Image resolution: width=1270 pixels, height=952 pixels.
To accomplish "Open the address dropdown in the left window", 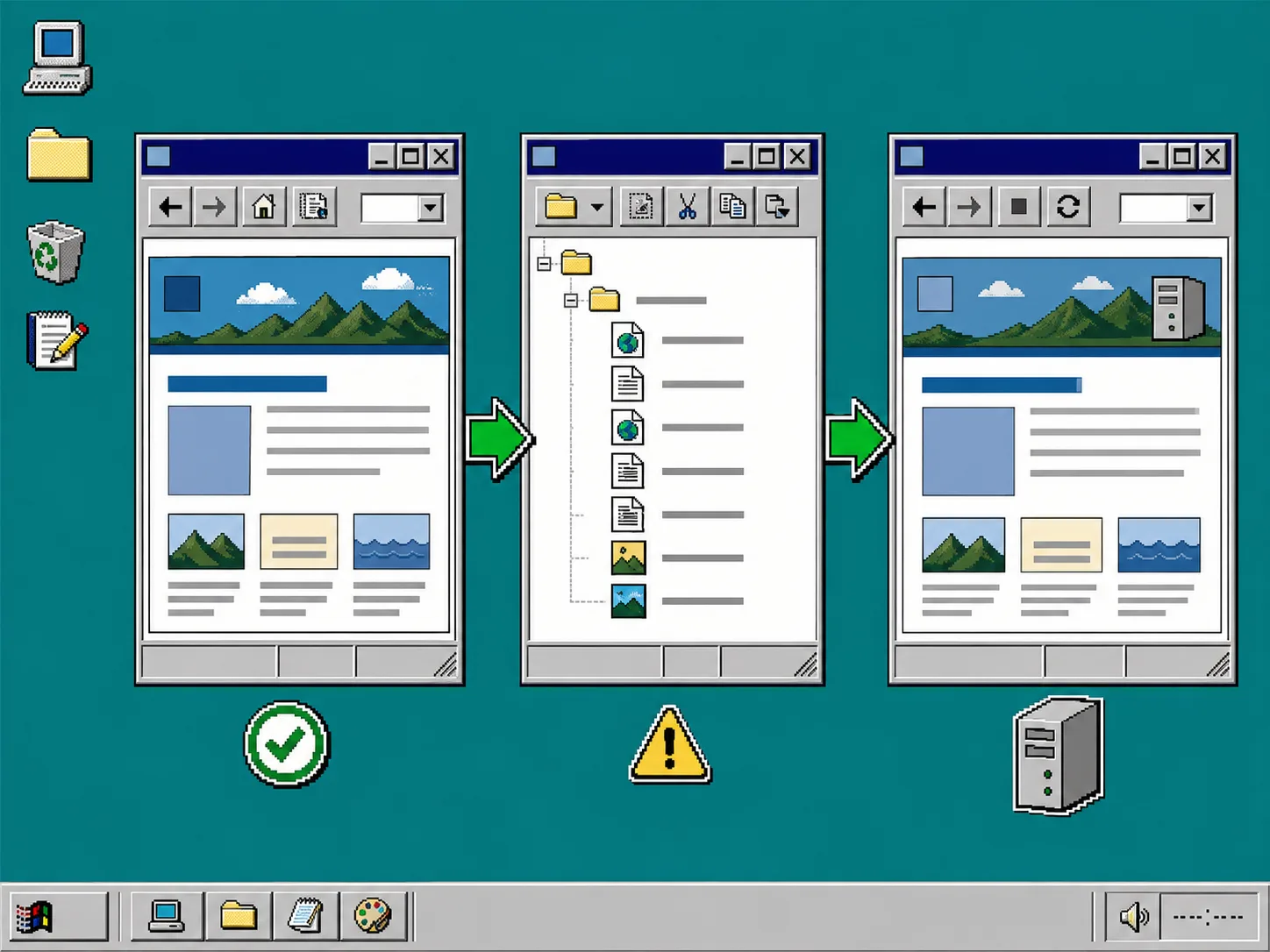I will tap(430, 209).
